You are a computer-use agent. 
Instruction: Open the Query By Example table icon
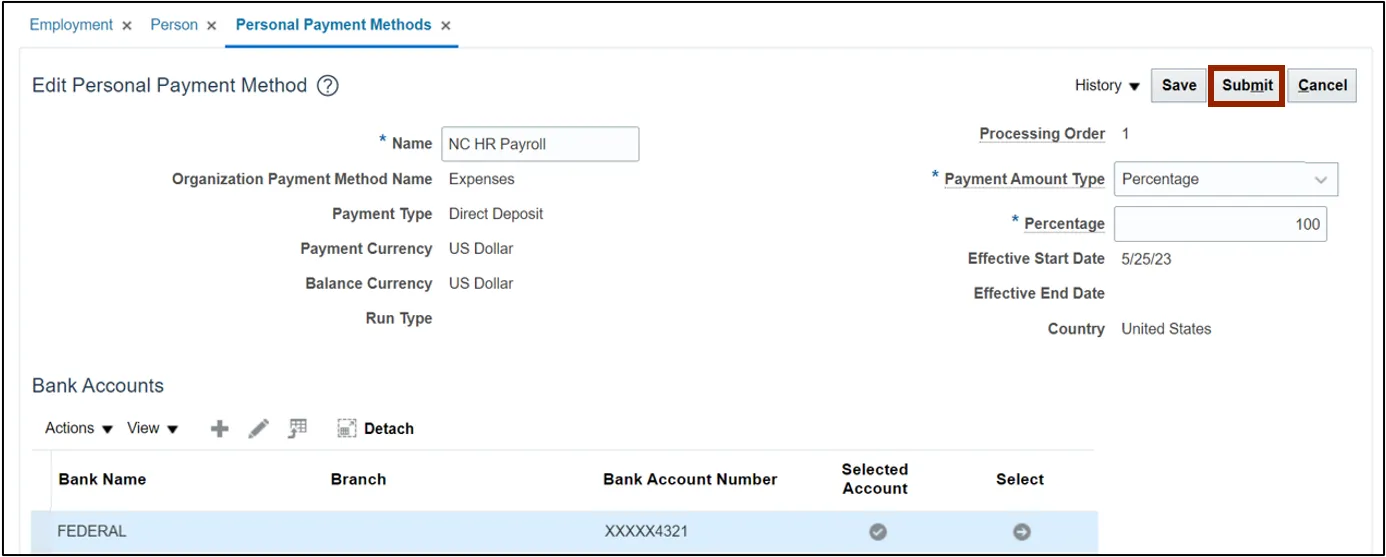pyautogui.click(x=297, y=428)
